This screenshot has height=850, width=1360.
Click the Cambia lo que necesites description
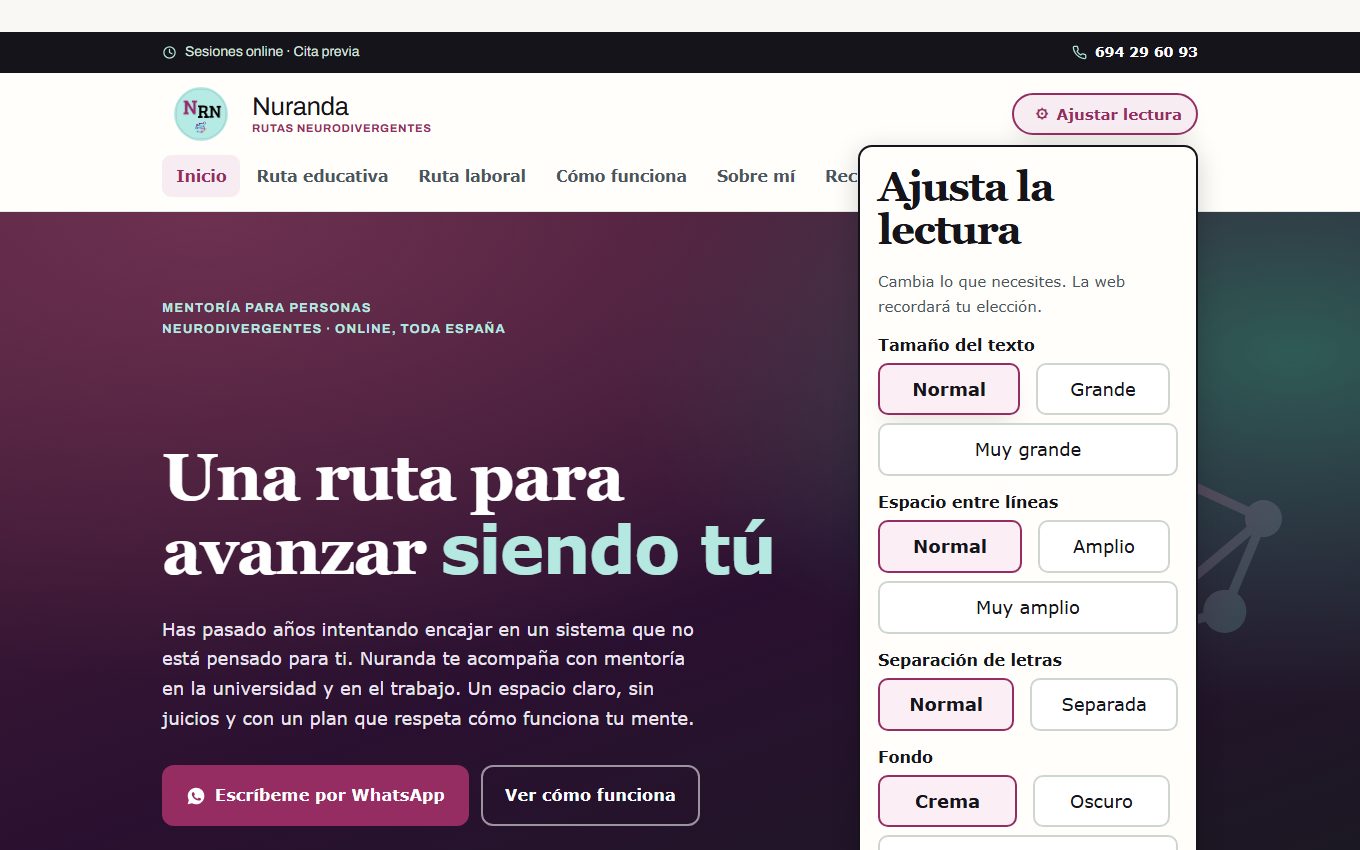[x=1001, y=294]
